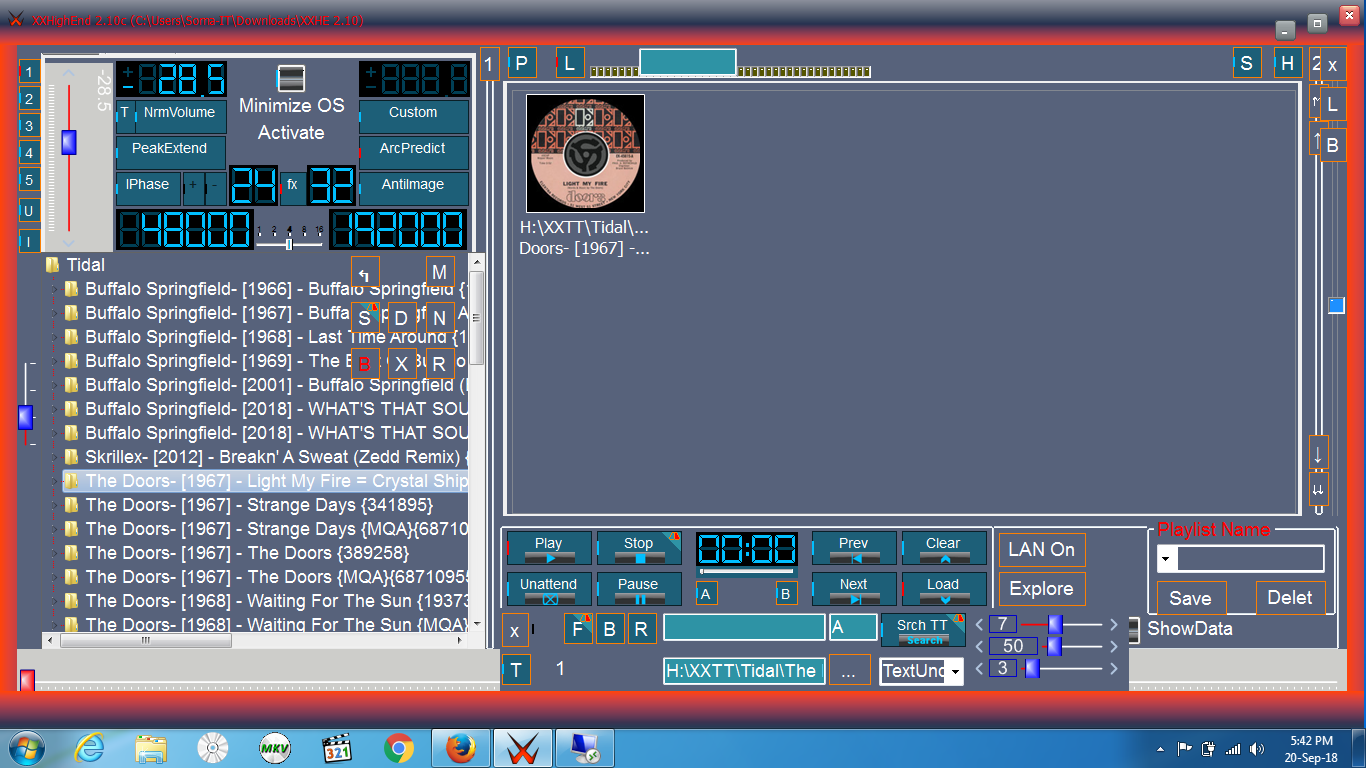Select preset tab 2 on the left edge

point(30,99)
